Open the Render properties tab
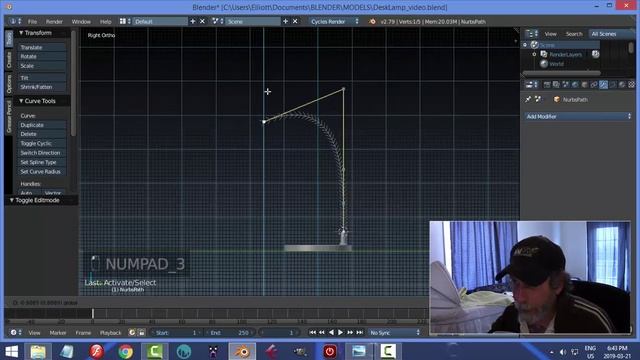640x360 pixels. [x=547, y=84]
